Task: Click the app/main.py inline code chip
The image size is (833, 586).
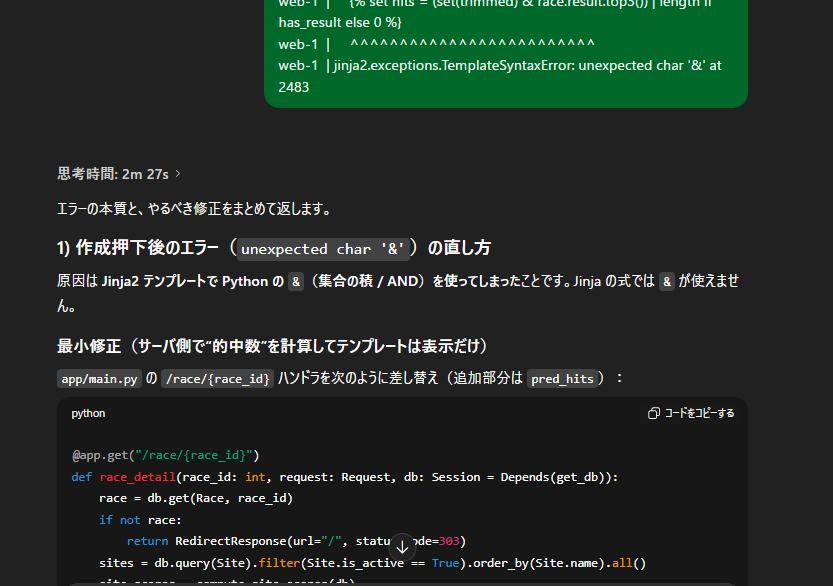Action: point(100,378)
